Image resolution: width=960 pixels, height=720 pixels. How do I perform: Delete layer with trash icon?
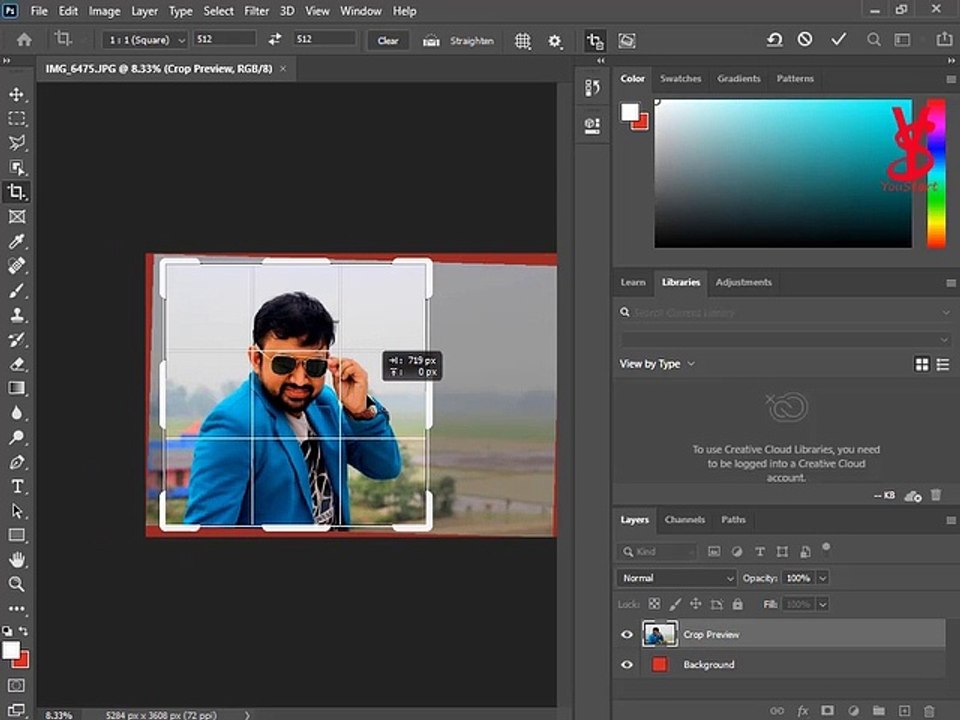click(x=929, y=710)
